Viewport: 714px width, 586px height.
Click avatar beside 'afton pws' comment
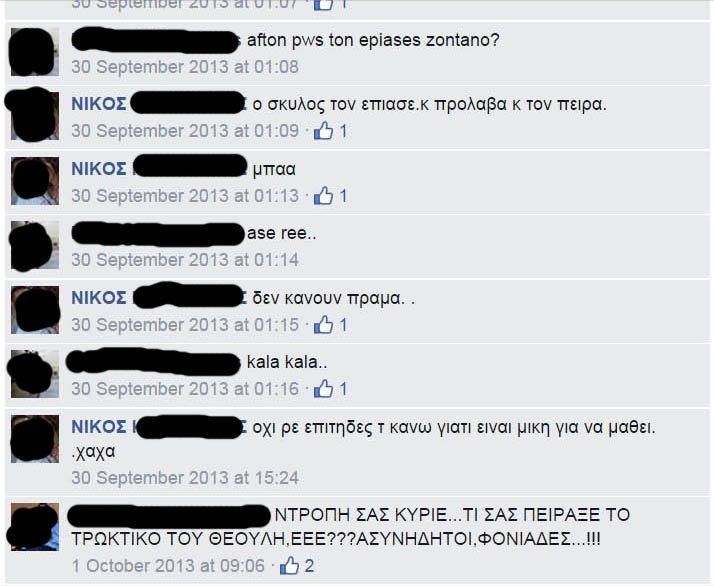35,52
